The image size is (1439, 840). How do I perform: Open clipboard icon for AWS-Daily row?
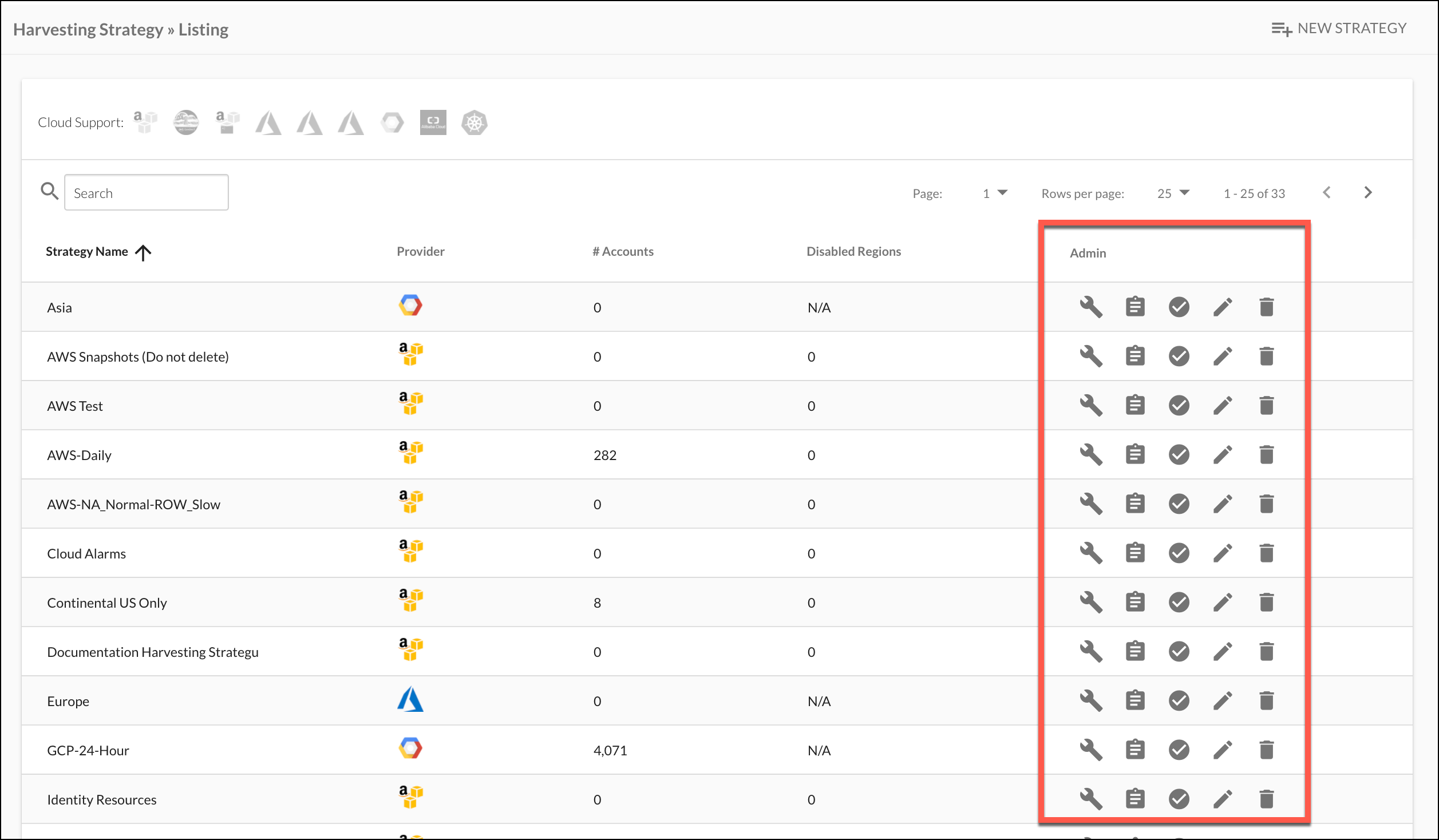[x=1135, y=455]
